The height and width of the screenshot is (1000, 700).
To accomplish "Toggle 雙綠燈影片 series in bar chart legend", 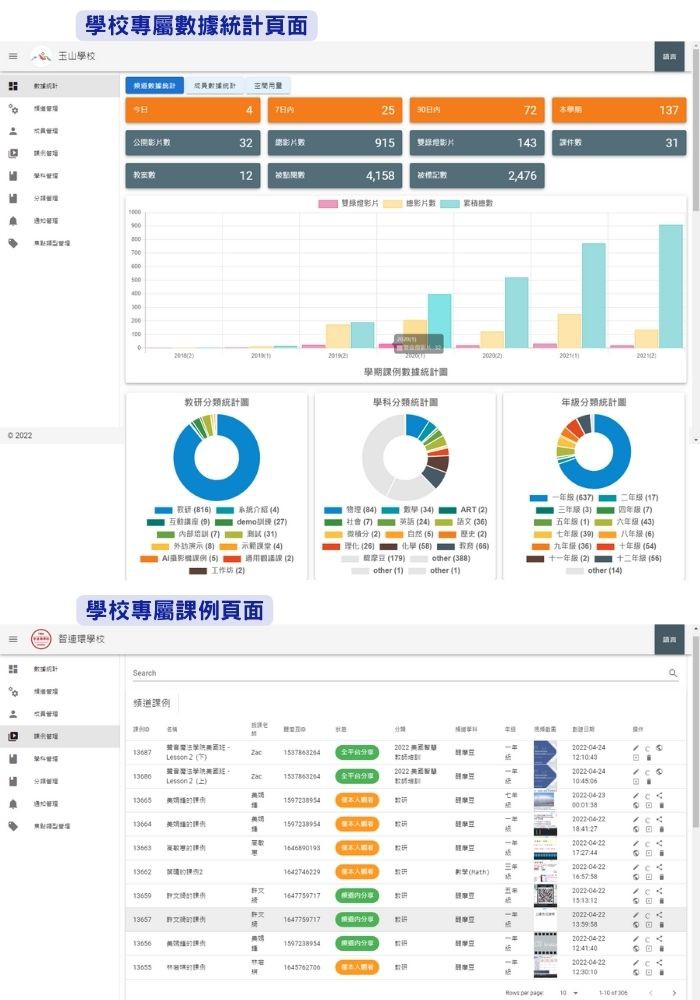I will tap(328, 203).
